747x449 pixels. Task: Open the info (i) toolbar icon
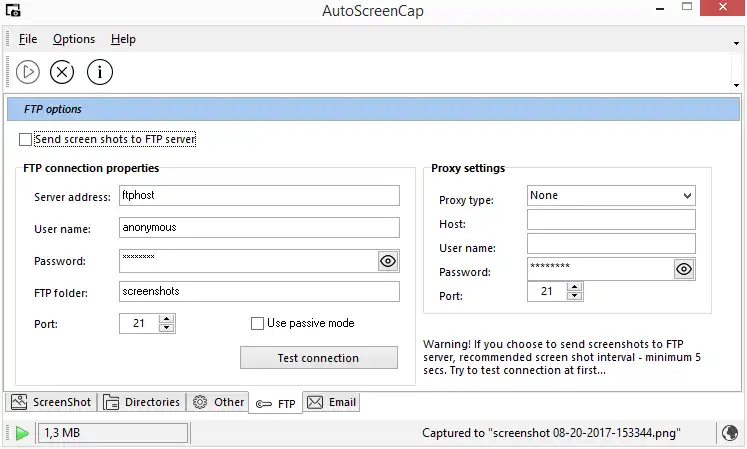(99, 72)
